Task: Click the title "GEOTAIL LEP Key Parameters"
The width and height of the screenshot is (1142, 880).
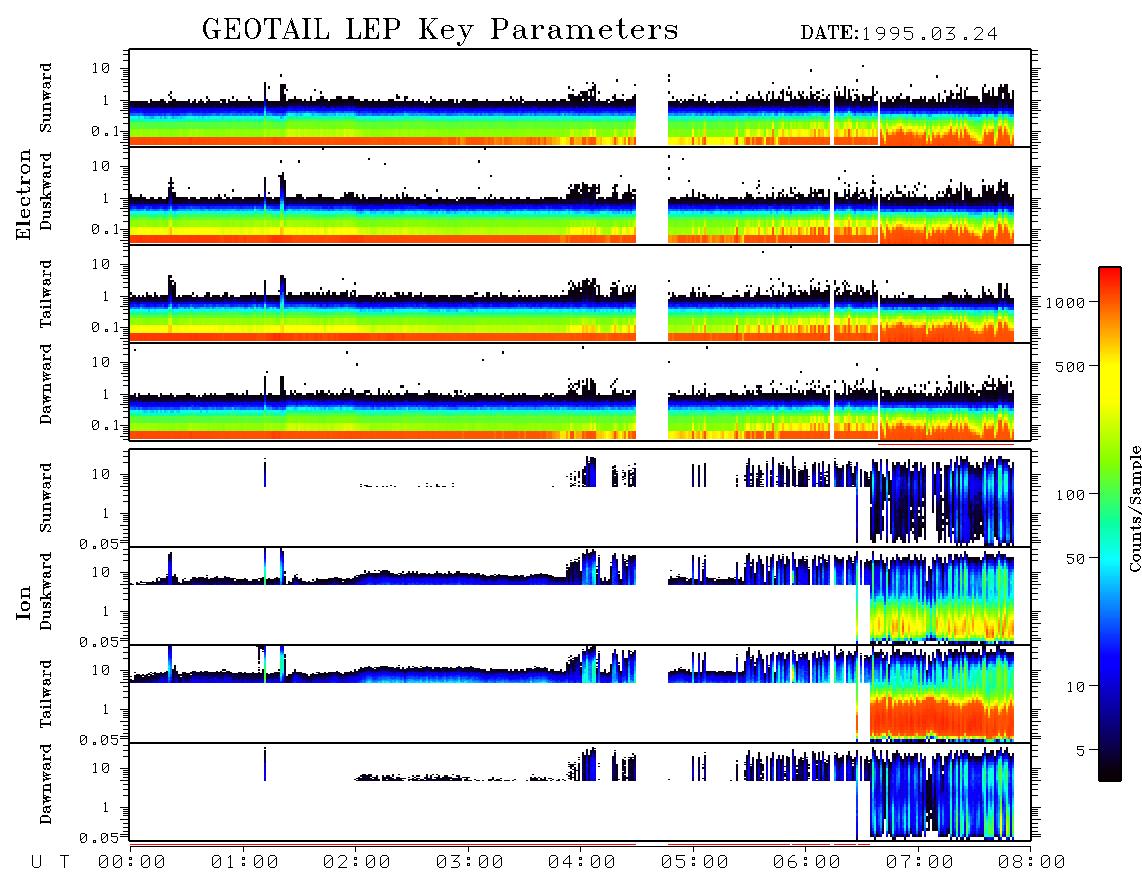Action: point(440,30)
